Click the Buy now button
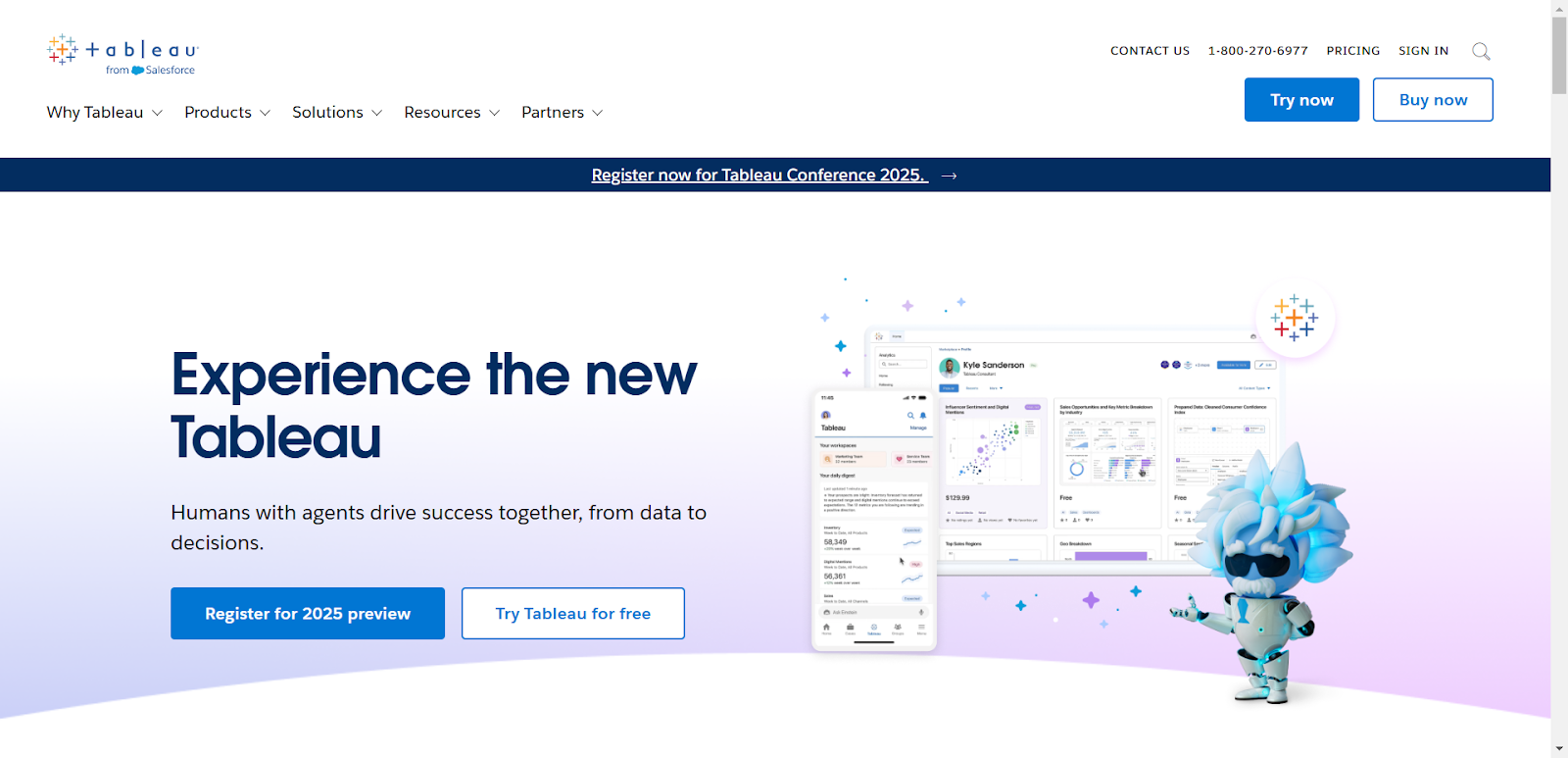Viewport: 1568px width, 758px height. (x=1433, y=100)
